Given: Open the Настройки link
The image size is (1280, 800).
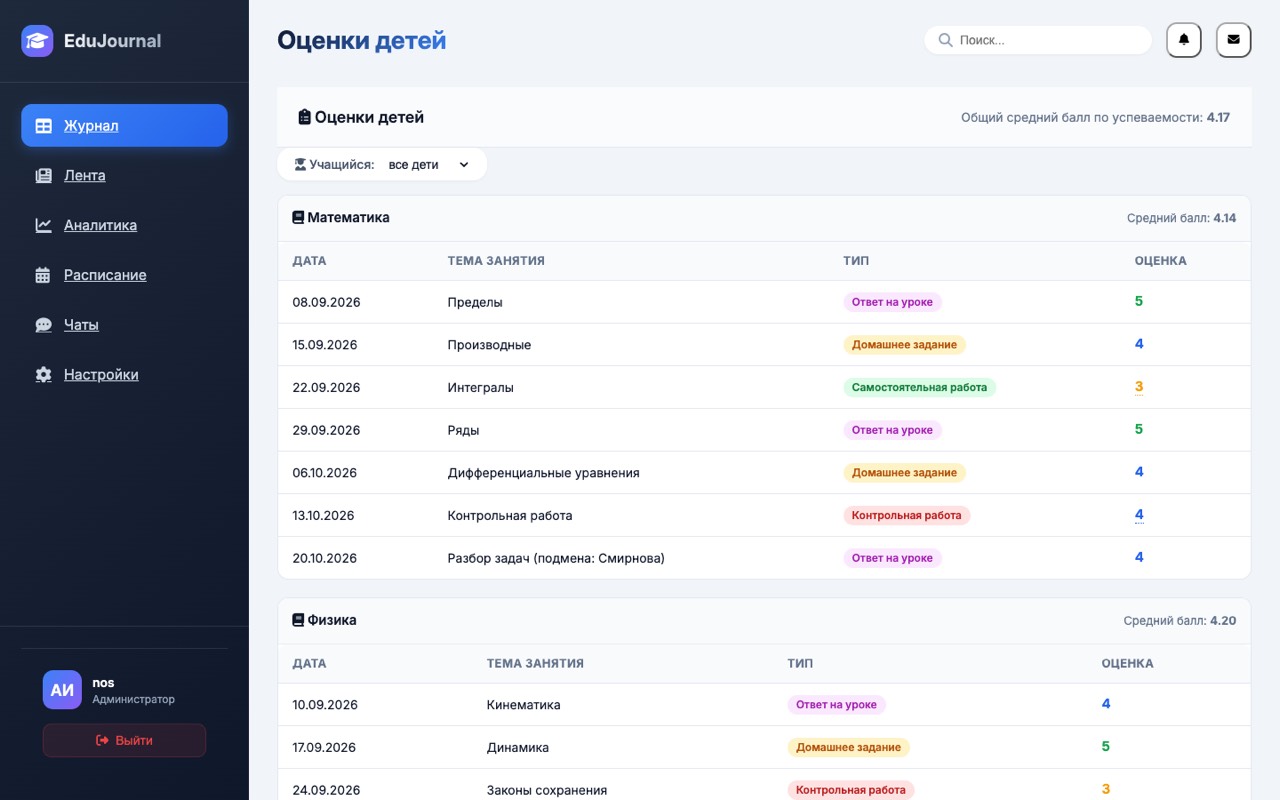Looking at the screenshot, I should 124,375.
